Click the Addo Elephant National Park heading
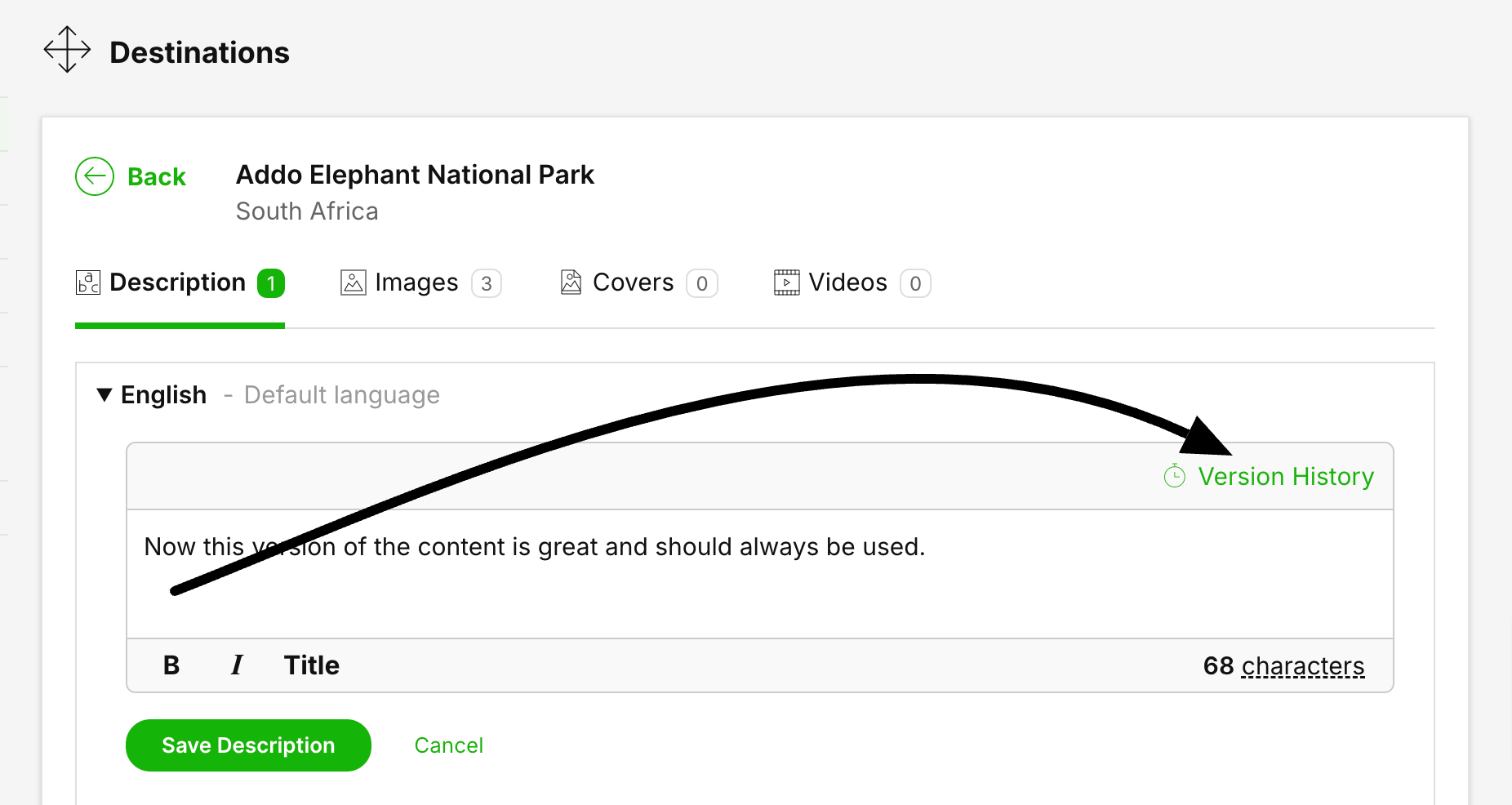 (415, 175)
